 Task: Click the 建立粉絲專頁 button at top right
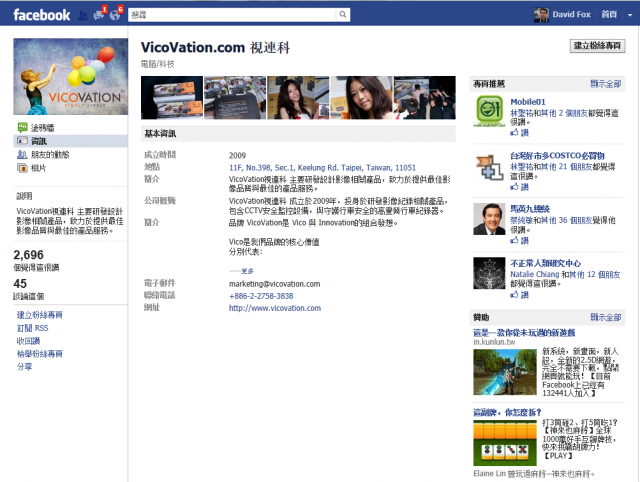coord(597,46)
